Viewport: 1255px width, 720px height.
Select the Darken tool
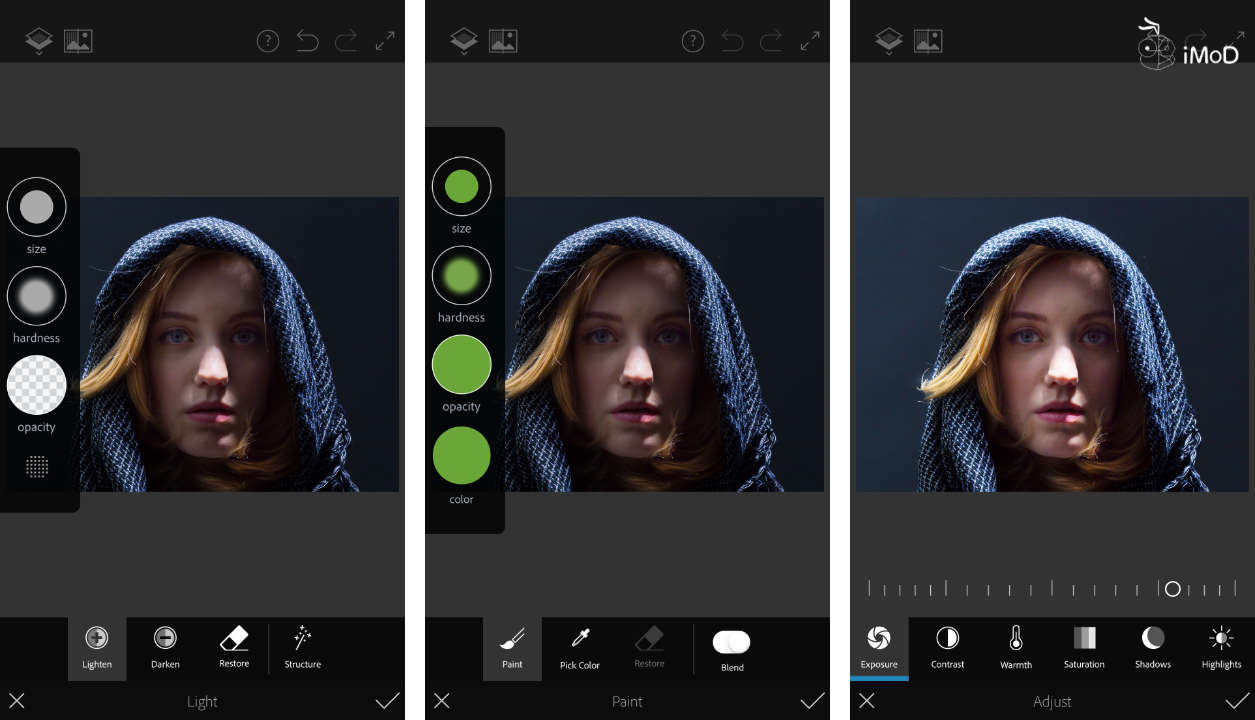click(164, 647)
